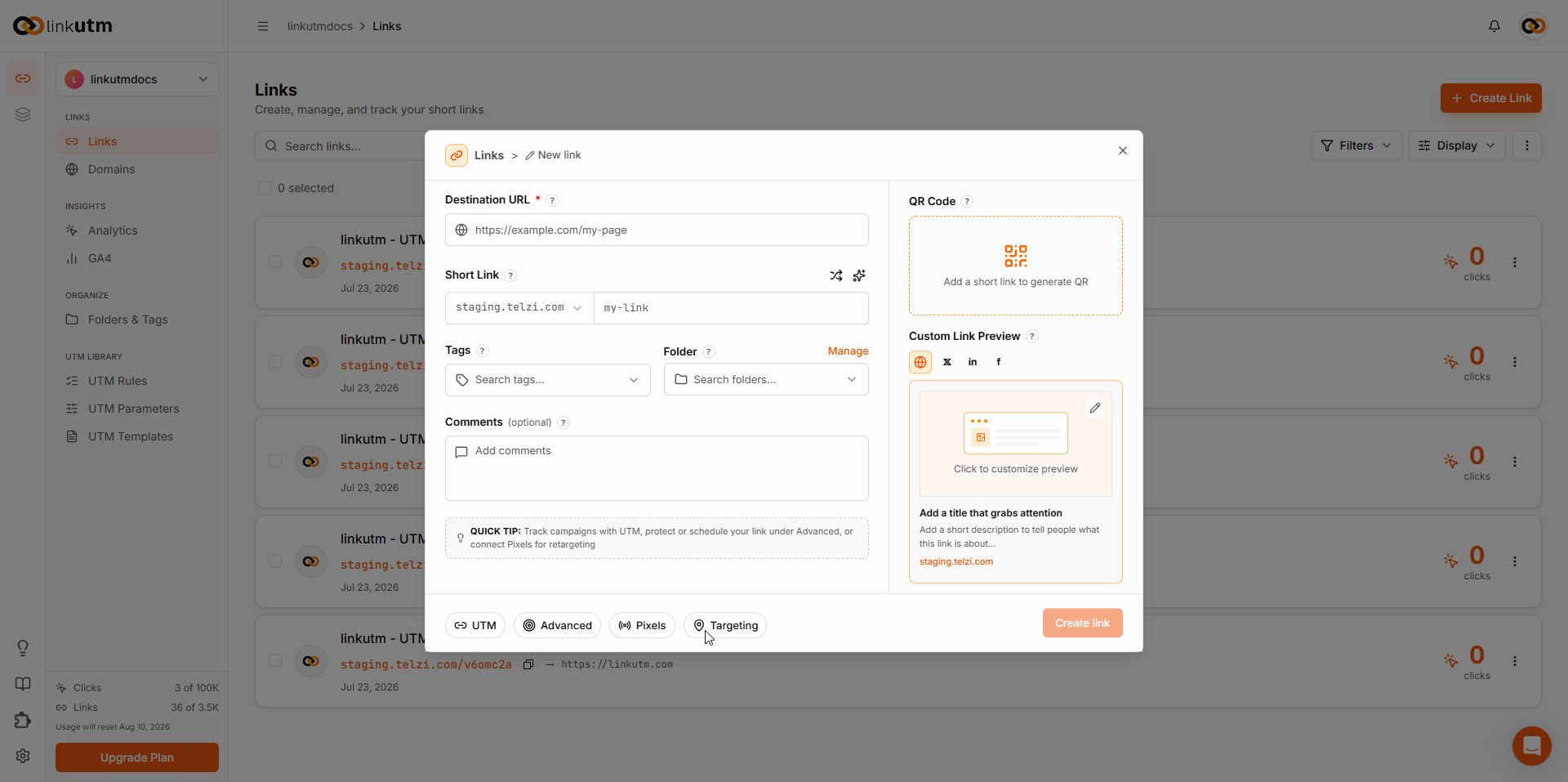
Task: Click the QR Code help icon
Action: click(x=967, y=201)
